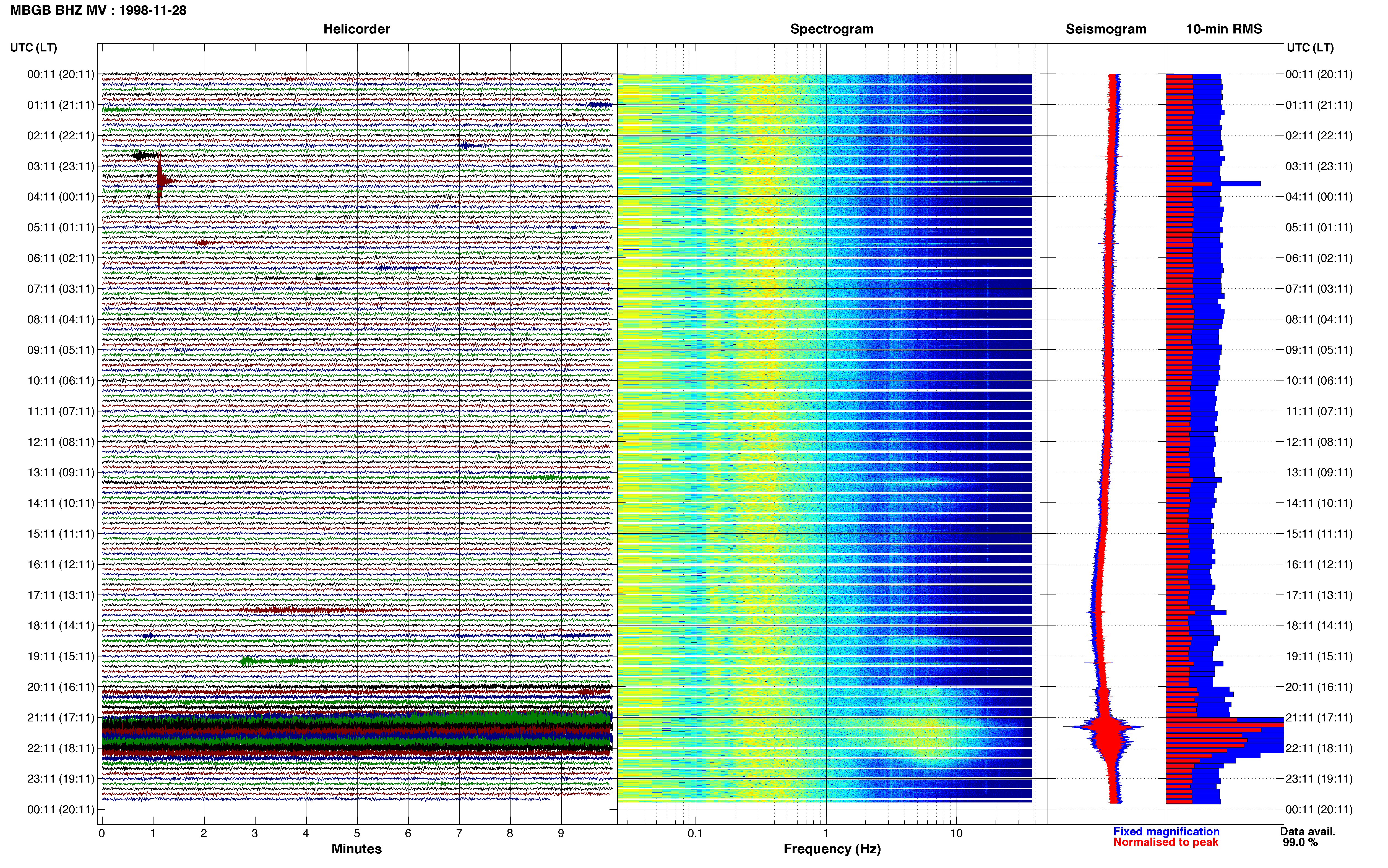
Task: Click the right time label '22:11 (18:11)'
Action: coord(1319,748)
